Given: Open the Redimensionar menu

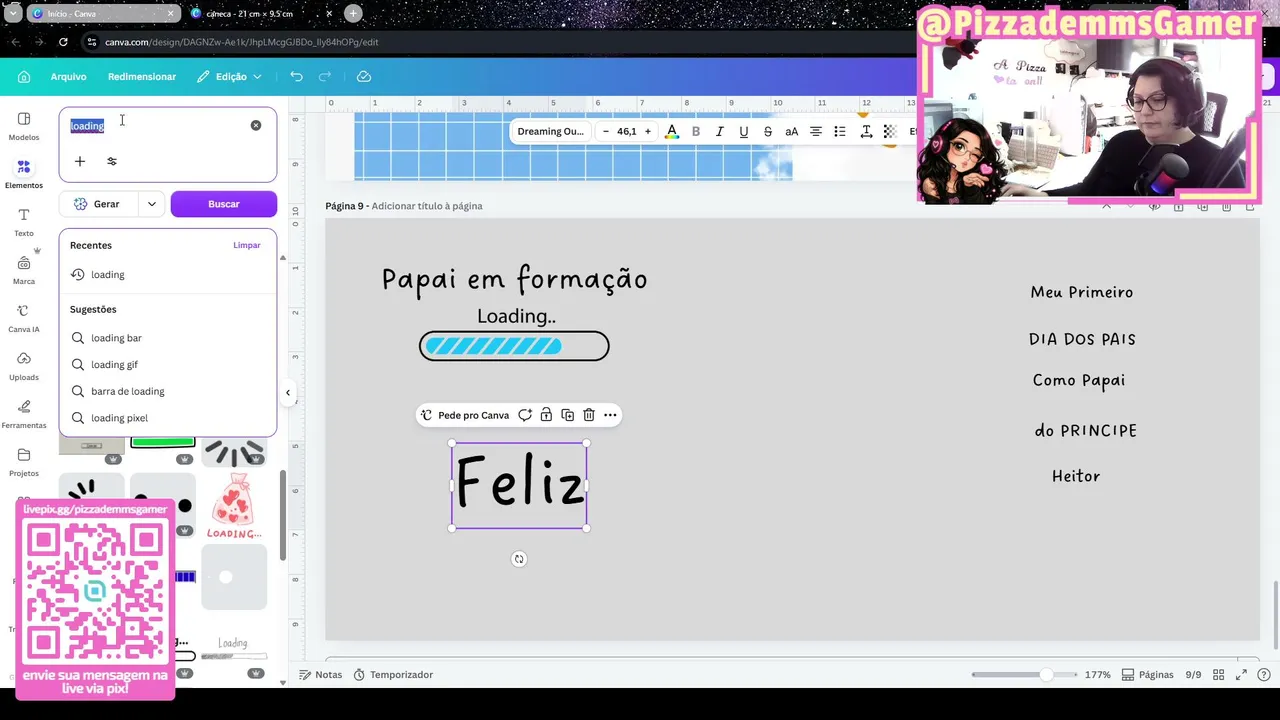Looking at the screenshot, I should tap(142, 77).
